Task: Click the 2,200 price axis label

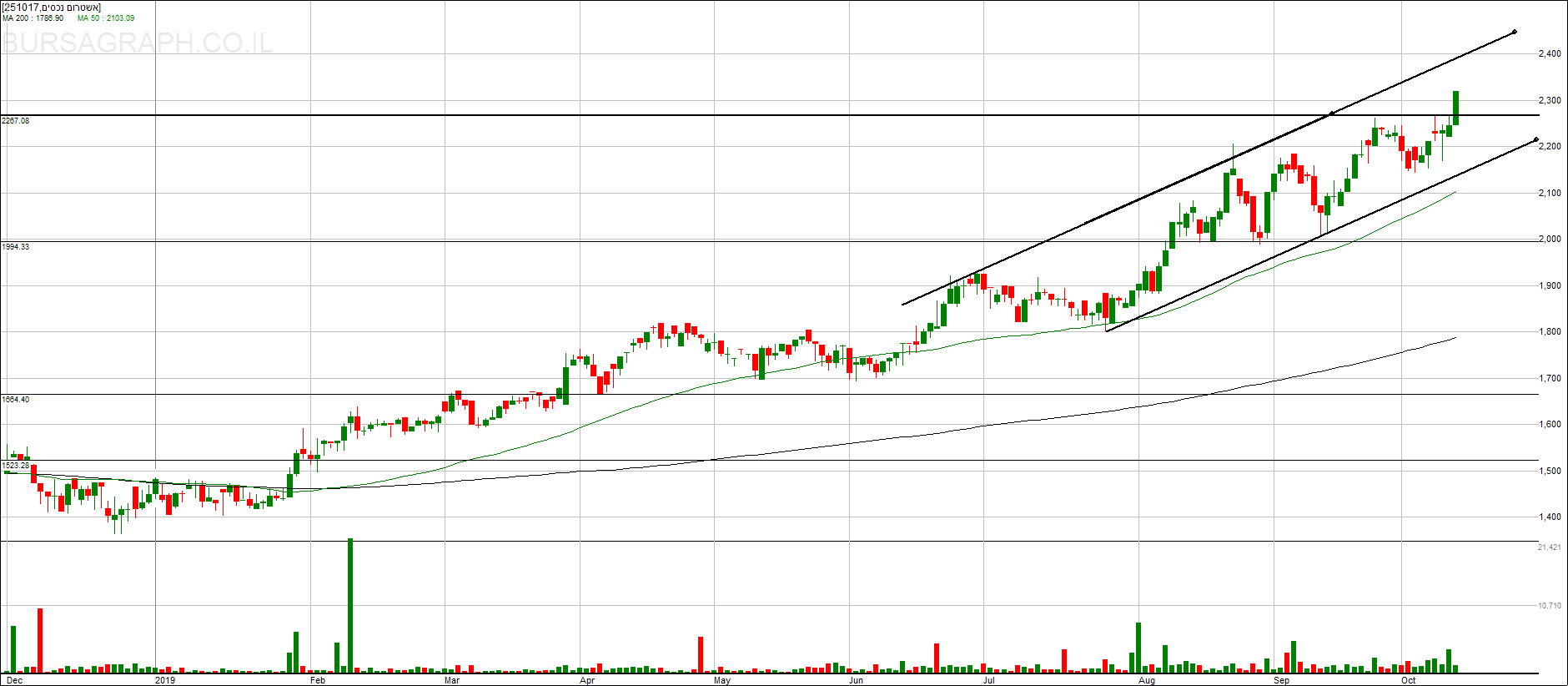Action: [x=1550, y=147]
